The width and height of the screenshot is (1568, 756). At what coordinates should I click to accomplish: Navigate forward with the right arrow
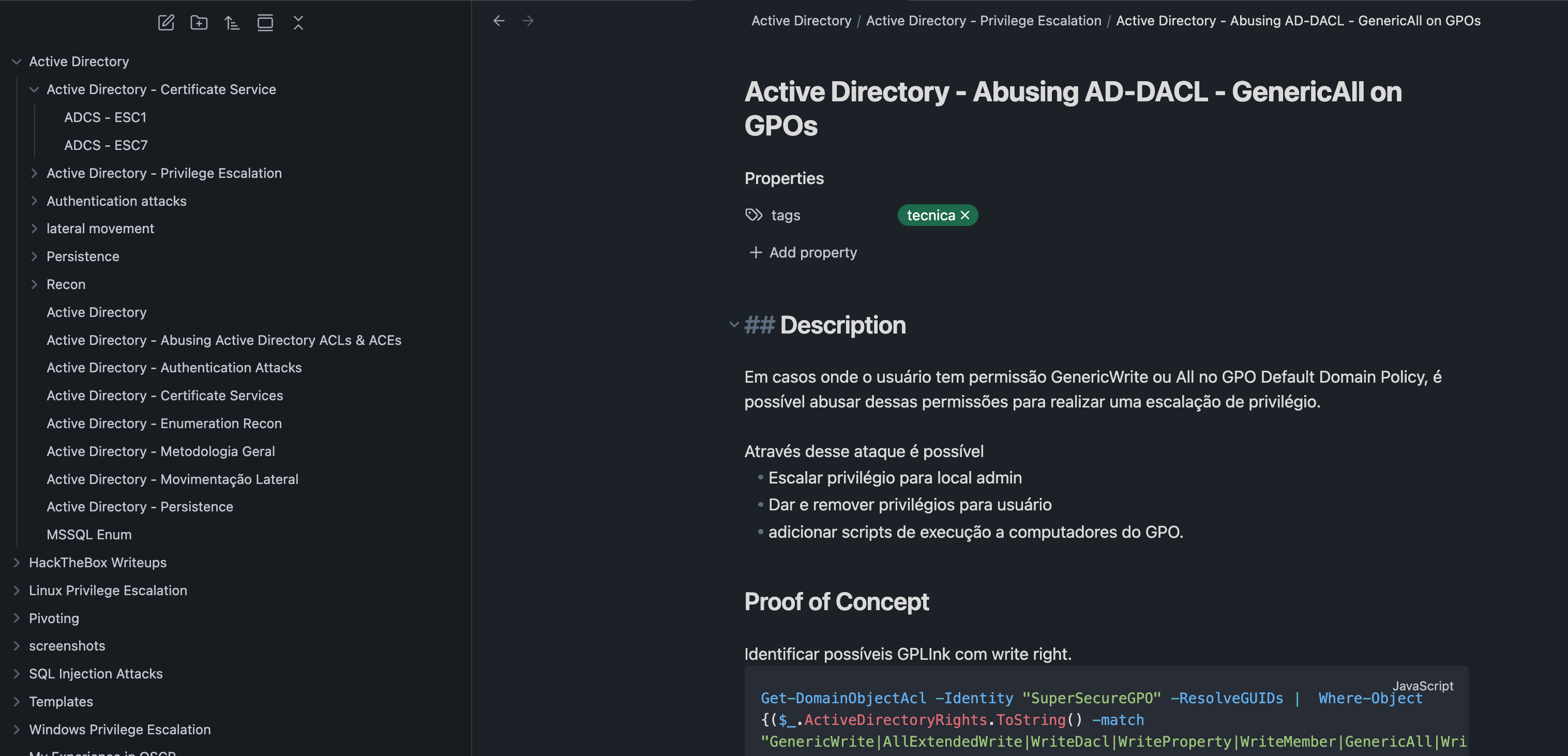tap(527, 21)
